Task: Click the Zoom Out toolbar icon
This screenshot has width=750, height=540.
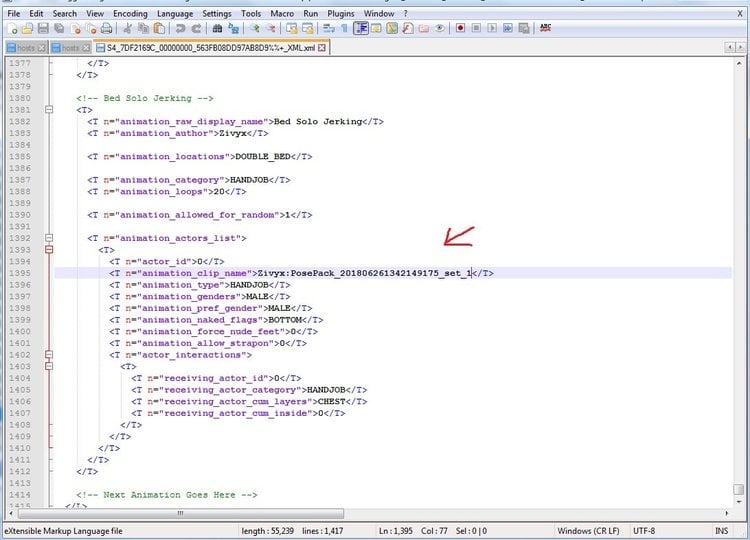Action: tap(271, 29)
